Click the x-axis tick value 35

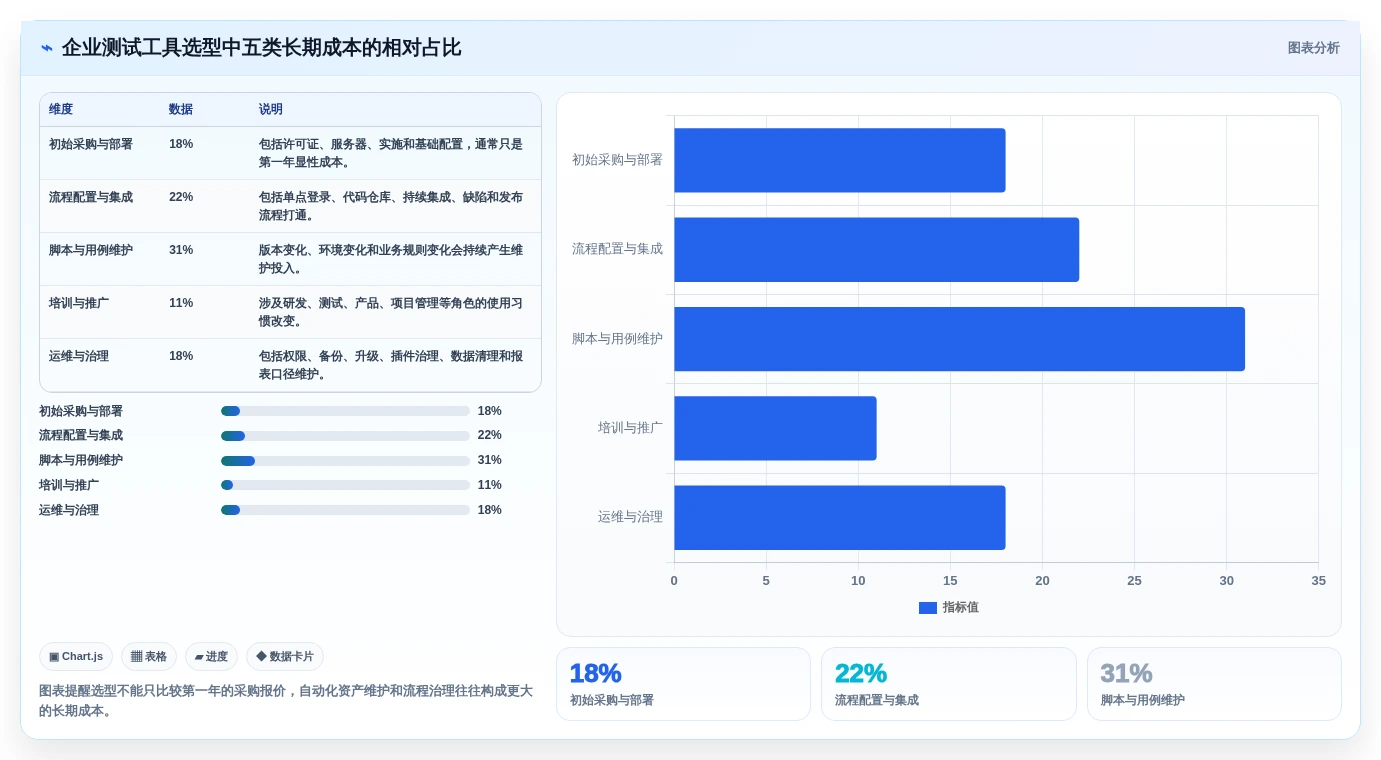click(x=1318, y=581)
